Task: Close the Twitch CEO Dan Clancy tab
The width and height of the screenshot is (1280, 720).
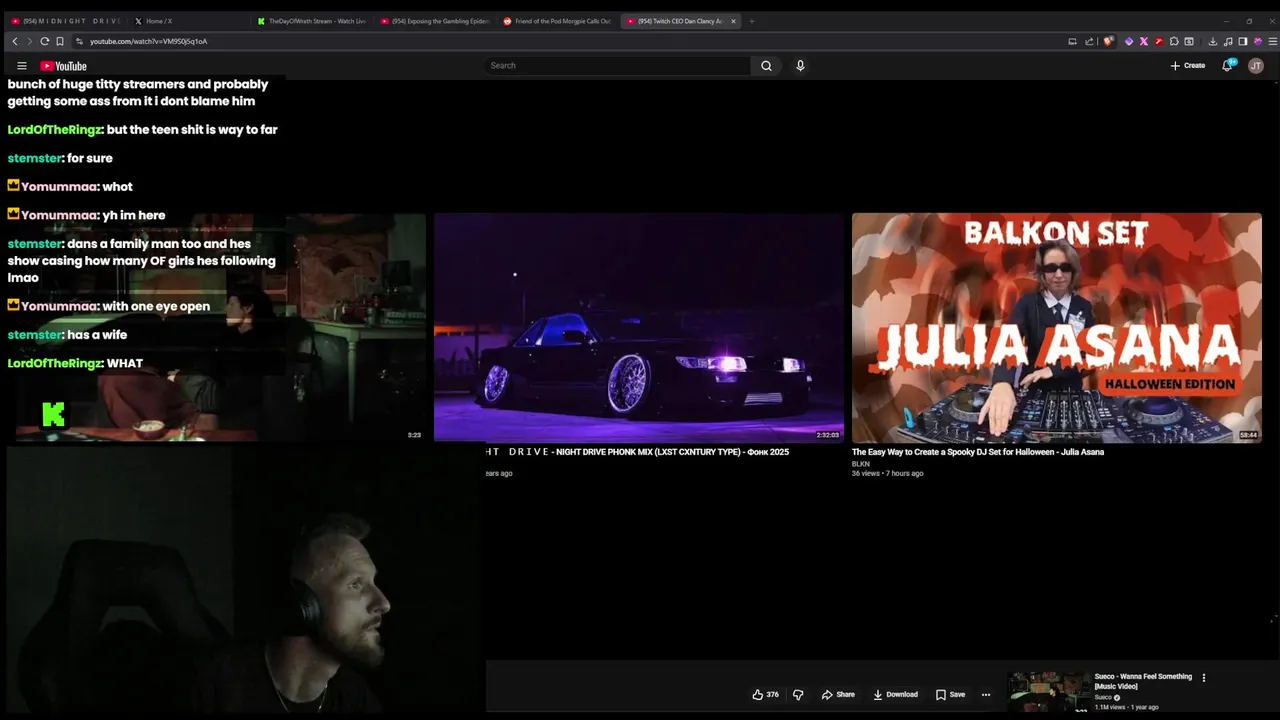Action: 733,21
